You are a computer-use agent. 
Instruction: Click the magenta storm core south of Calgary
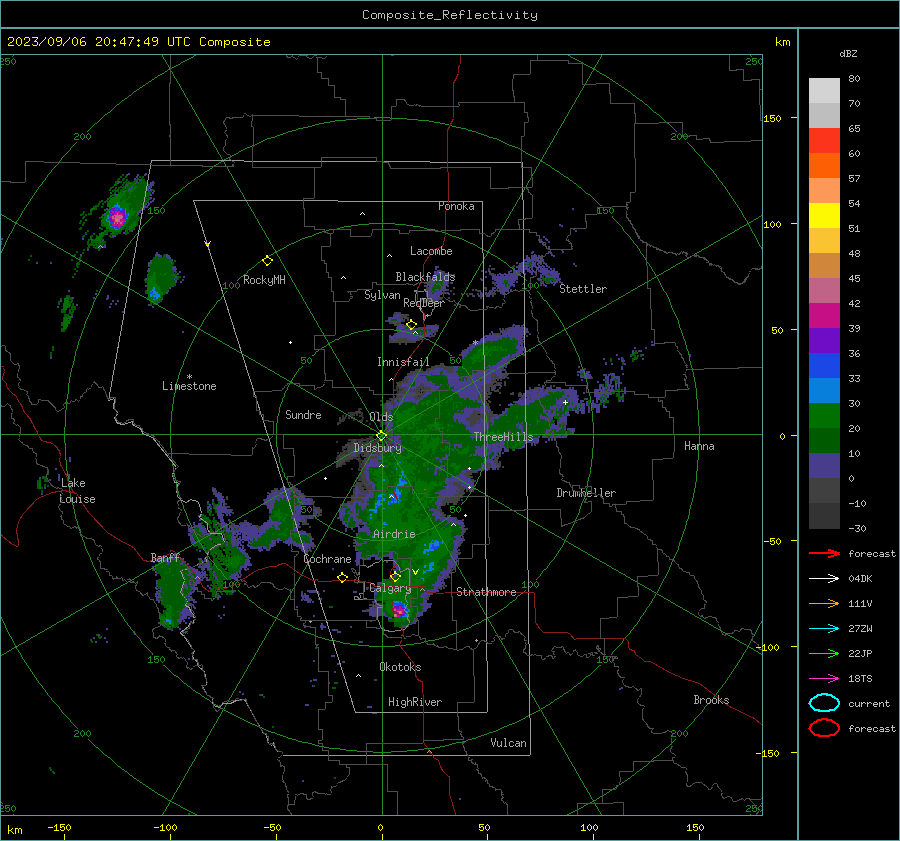(399, 609)
